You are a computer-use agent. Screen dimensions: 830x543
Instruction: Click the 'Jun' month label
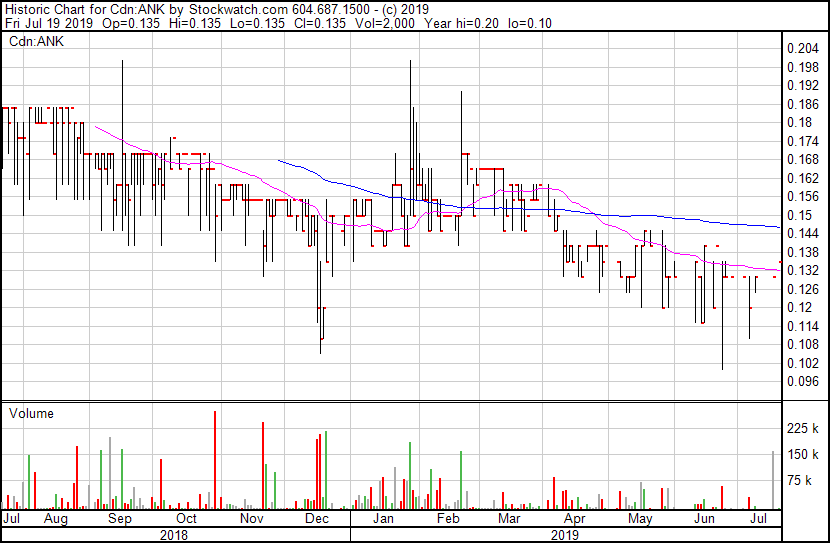click(705, 519)
